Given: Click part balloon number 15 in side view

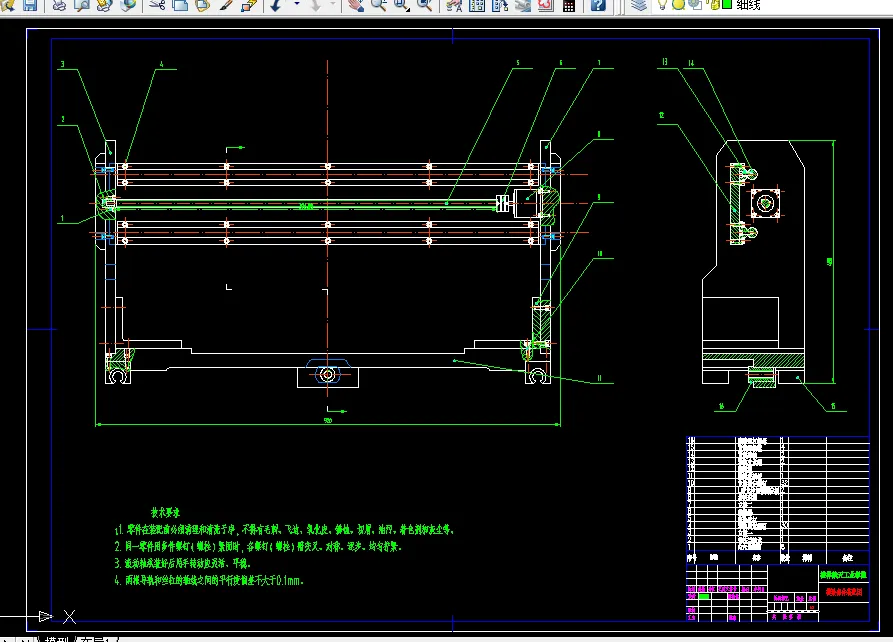Looking at the screenshot, I should [x=833, y=406].
